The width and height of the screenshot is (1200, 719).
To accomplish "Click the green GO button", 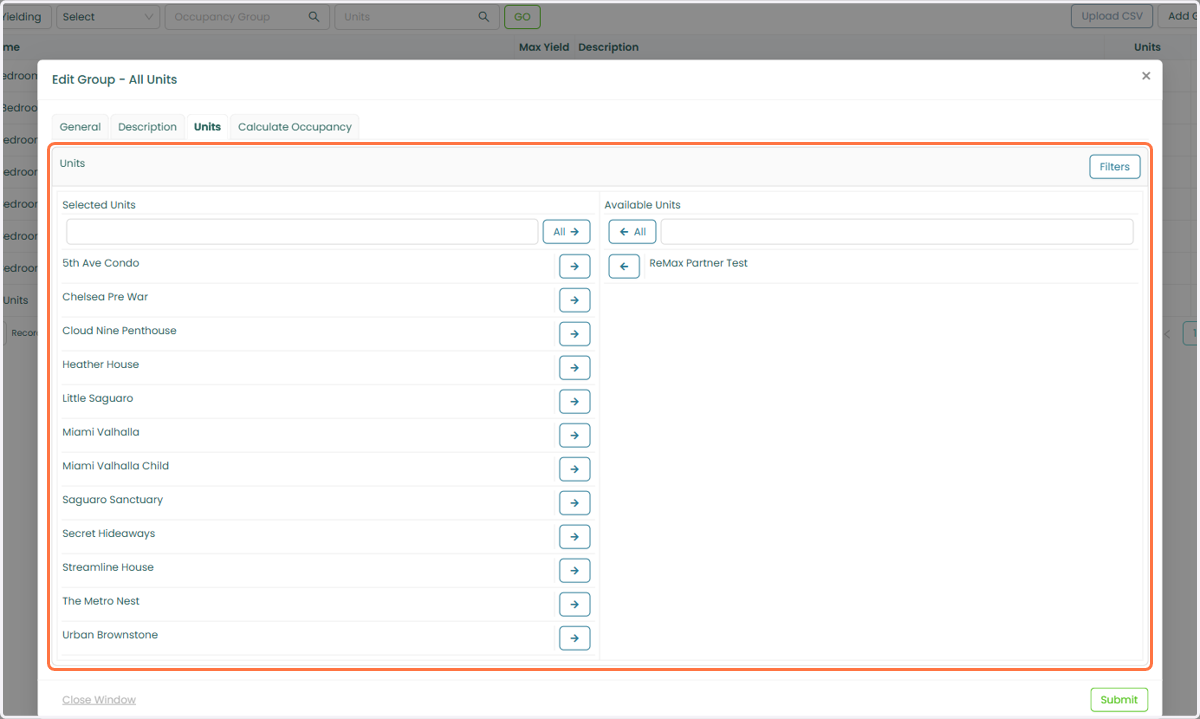I will [x=522, y=17].
